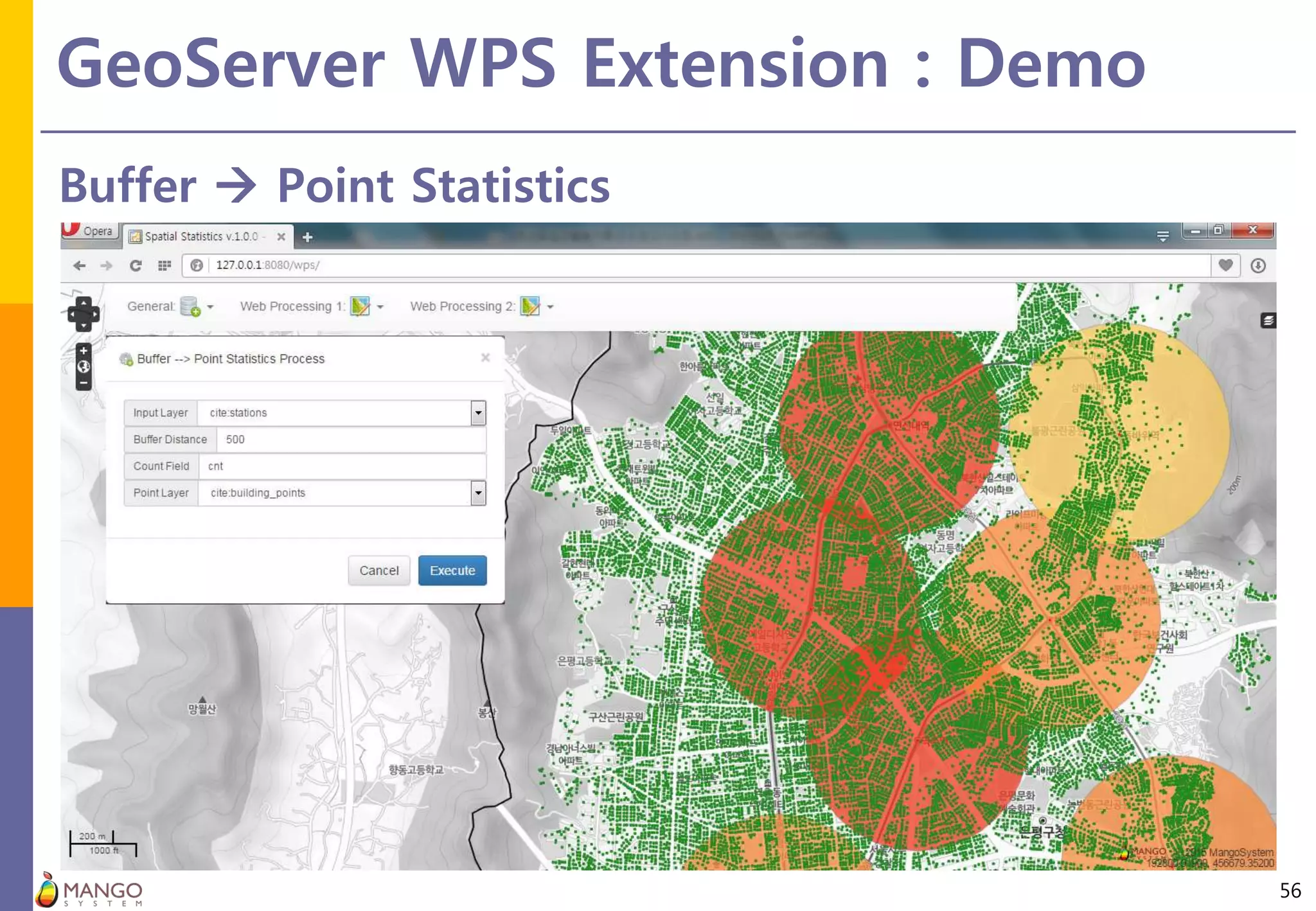This screenshot has width=1316, height=911.
Task: Open the Speed Dial grid
Action: (164, 265)
